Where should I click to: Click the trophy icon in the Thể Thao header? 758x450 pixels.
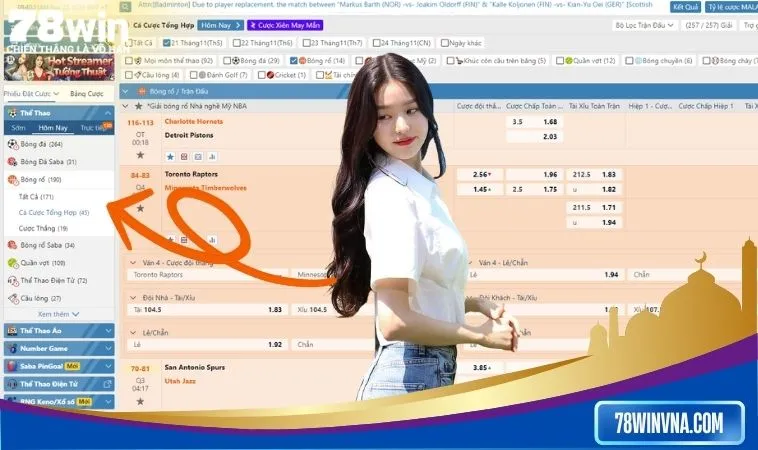click(13, 113)
